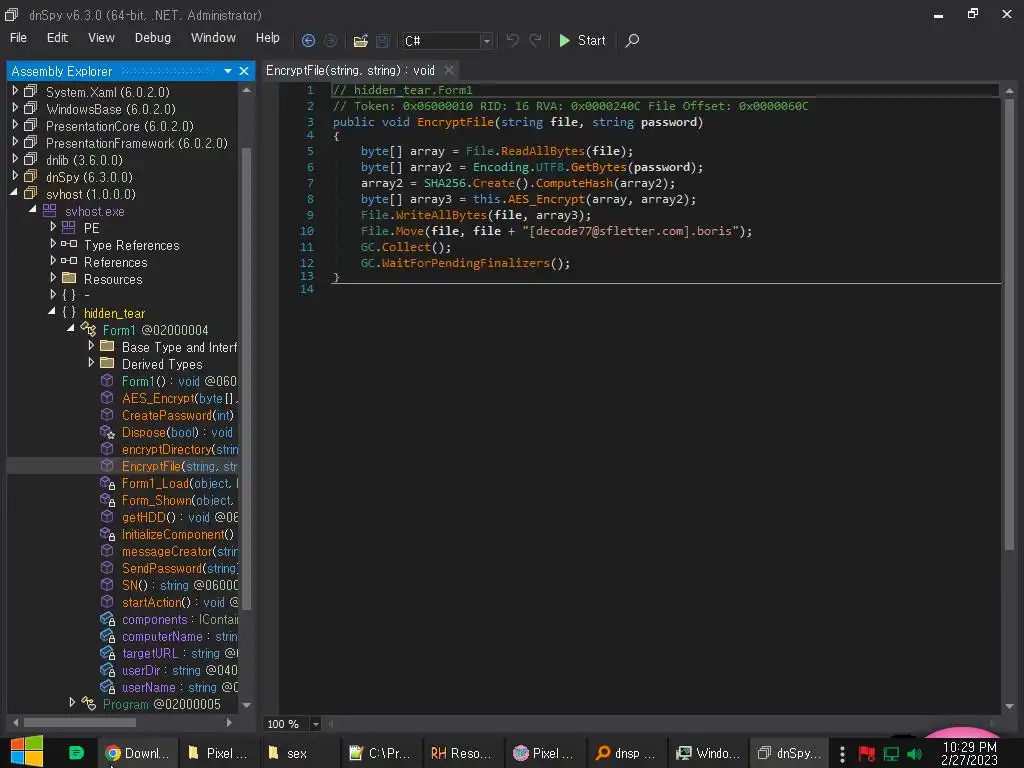Screen dimensions: 1024x768
Task: Open the Windows Start button
Action: (26, 752)
